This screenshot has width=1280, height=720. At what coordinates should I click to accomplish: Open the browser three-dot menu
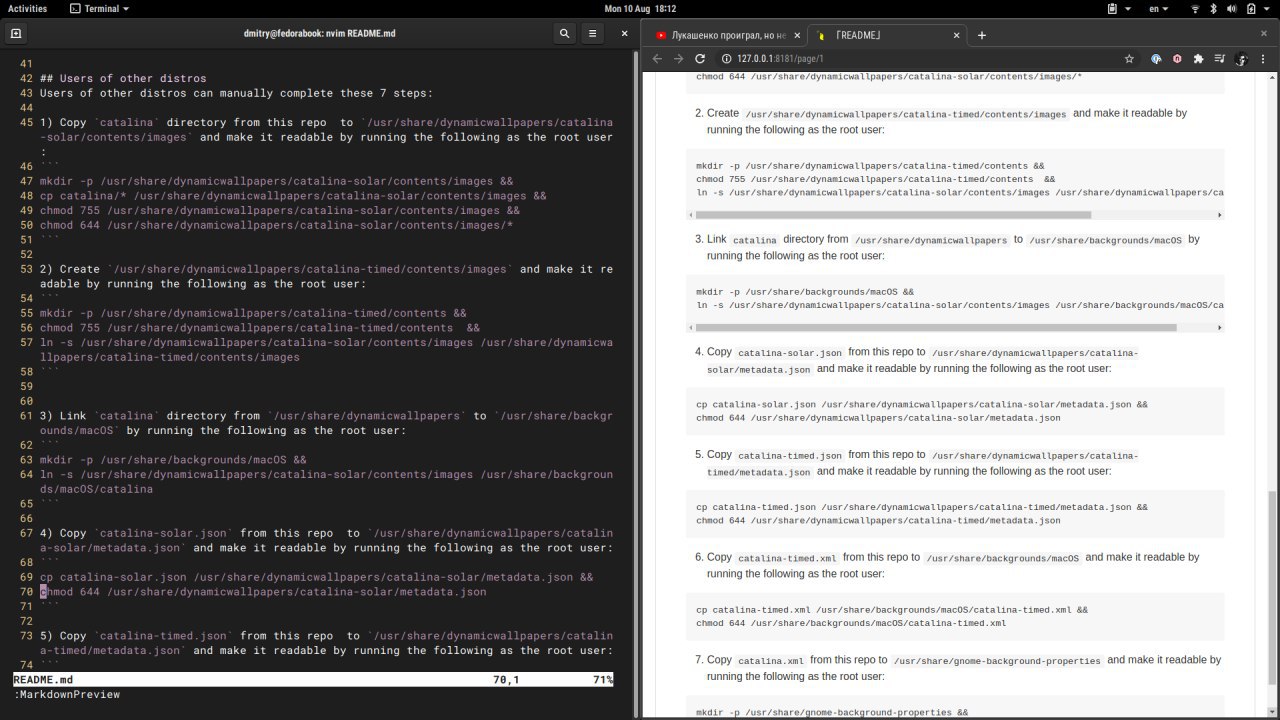click(1264, 58)
